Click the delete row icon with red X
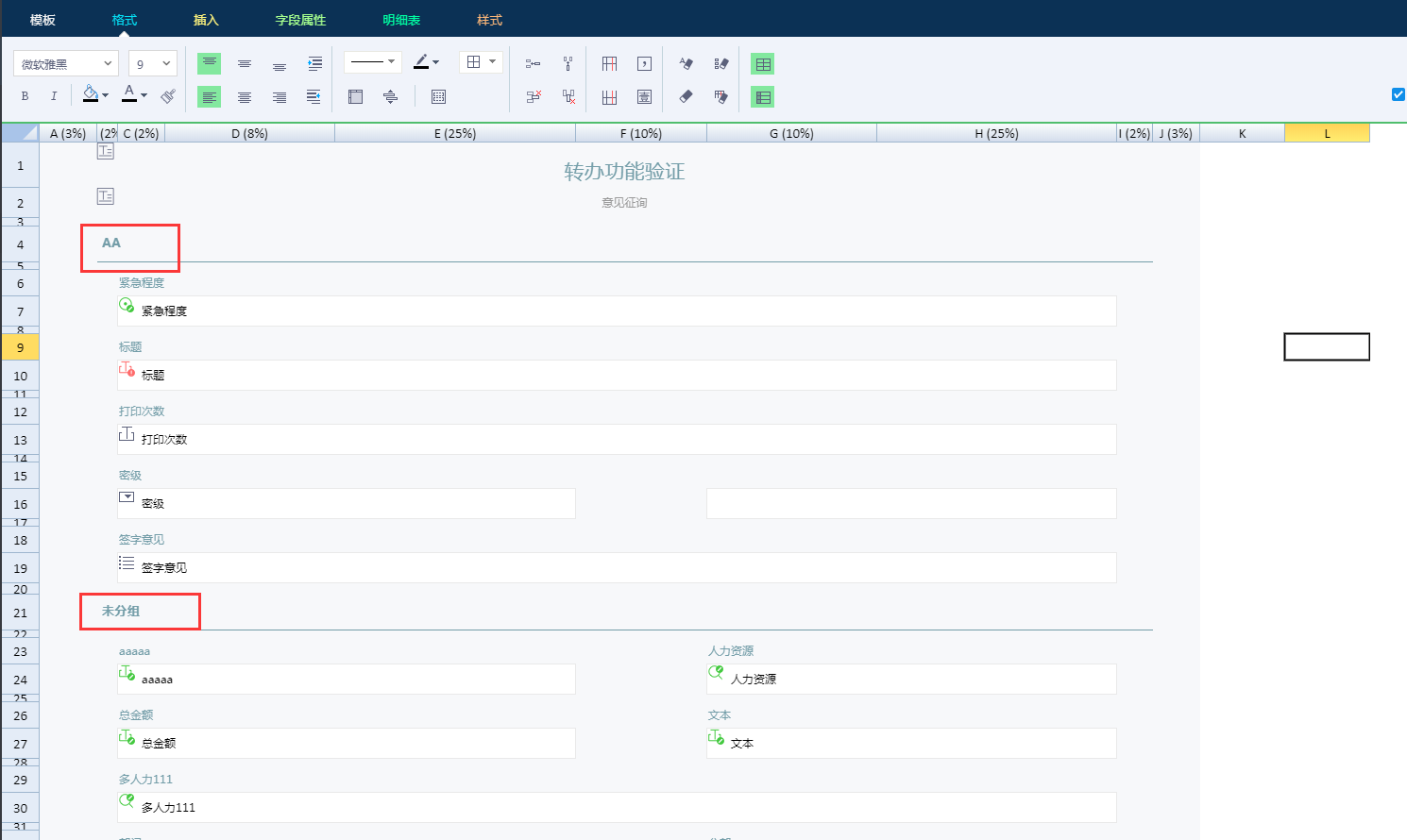Image resolution: width=1407 pixels, height=840 pixels. click(x=534, y=96)
